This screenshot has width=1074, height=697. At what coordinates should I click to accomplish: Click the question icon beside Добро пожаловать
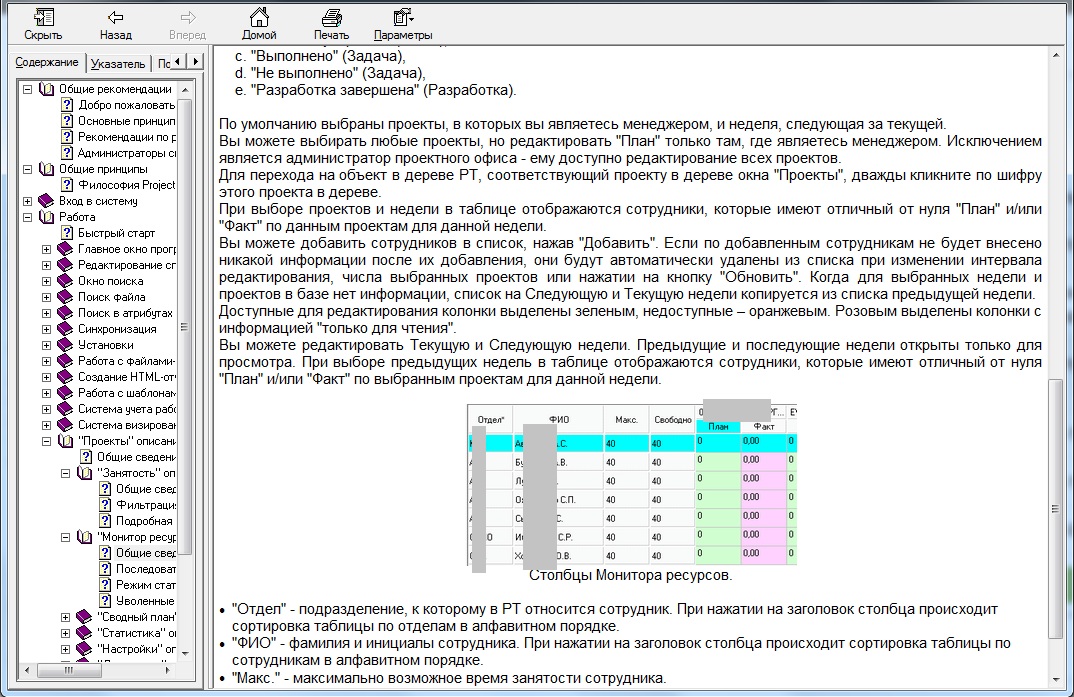(x=67, y=105)
